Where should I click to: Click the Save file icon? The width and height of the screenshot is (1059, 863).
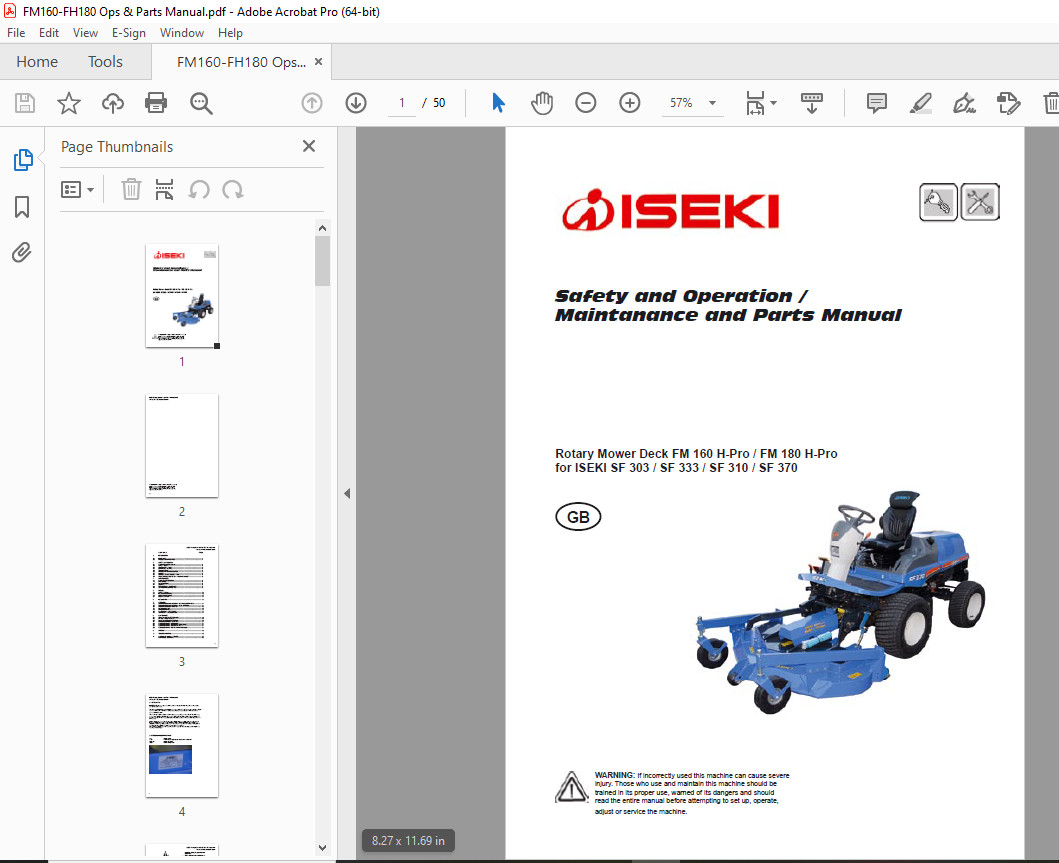click(25, 103)
